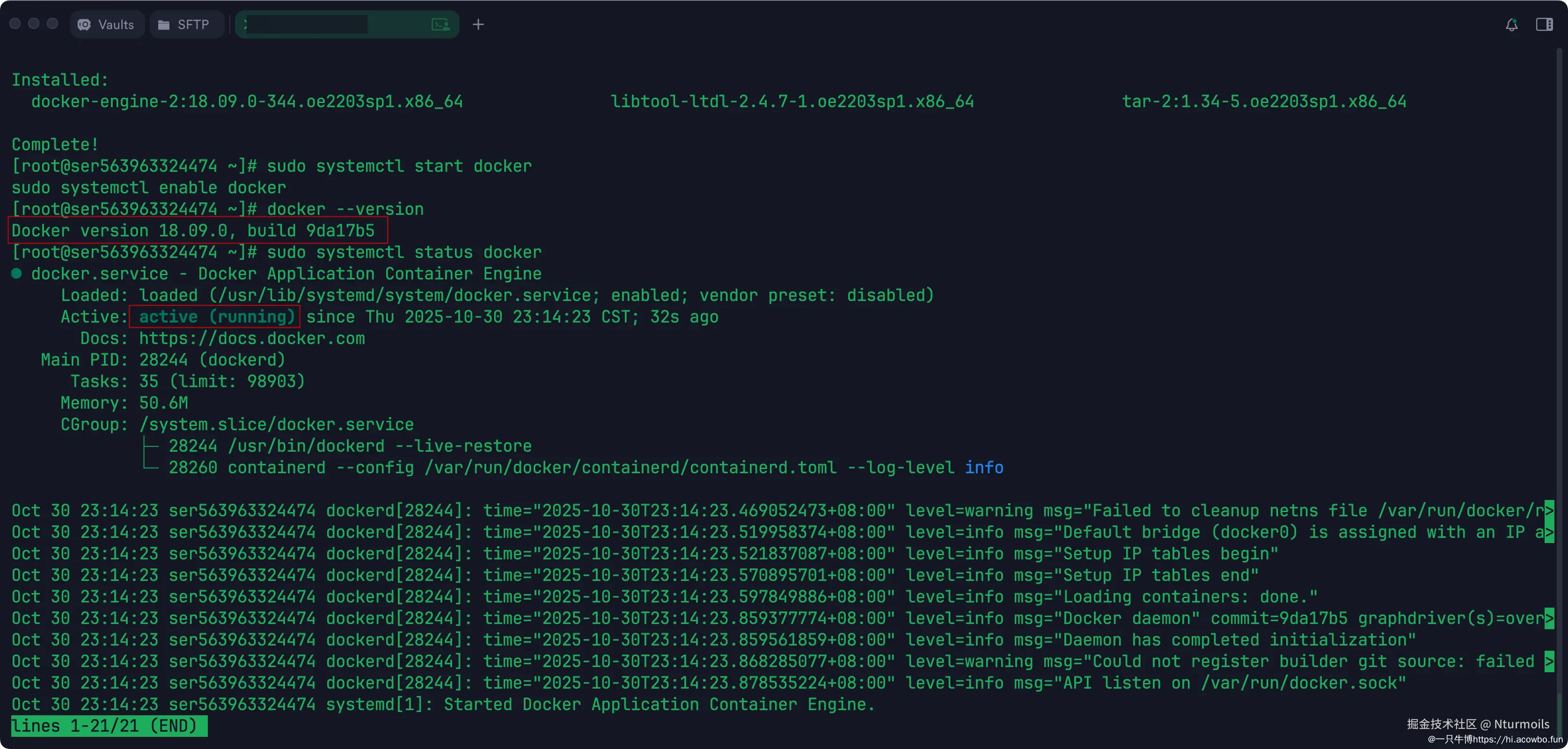Minimize the window with the middle traffic-light button
Screen dimensions: 1568x749
(34, 24)
